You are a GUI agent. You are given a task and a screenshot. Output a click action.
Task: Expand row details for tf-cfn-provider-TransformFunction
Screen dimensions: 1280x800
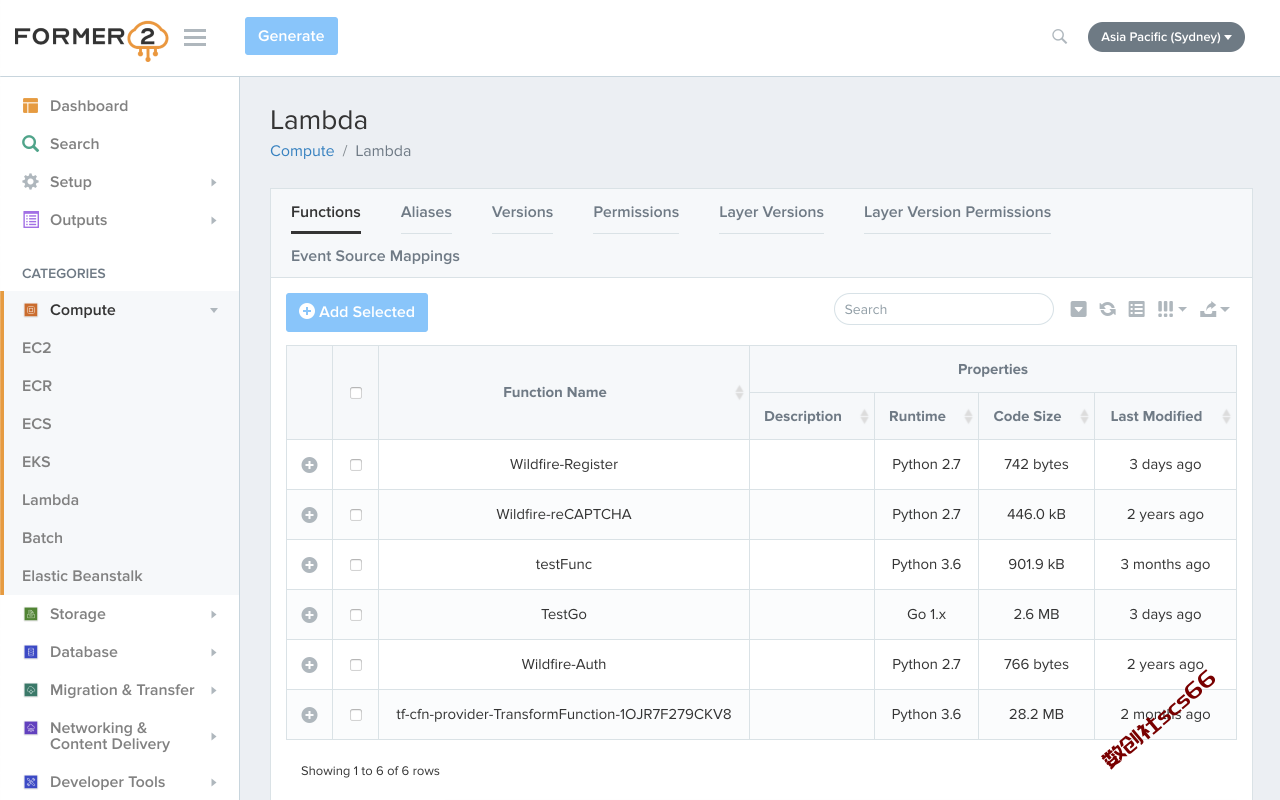coord(309,715)
